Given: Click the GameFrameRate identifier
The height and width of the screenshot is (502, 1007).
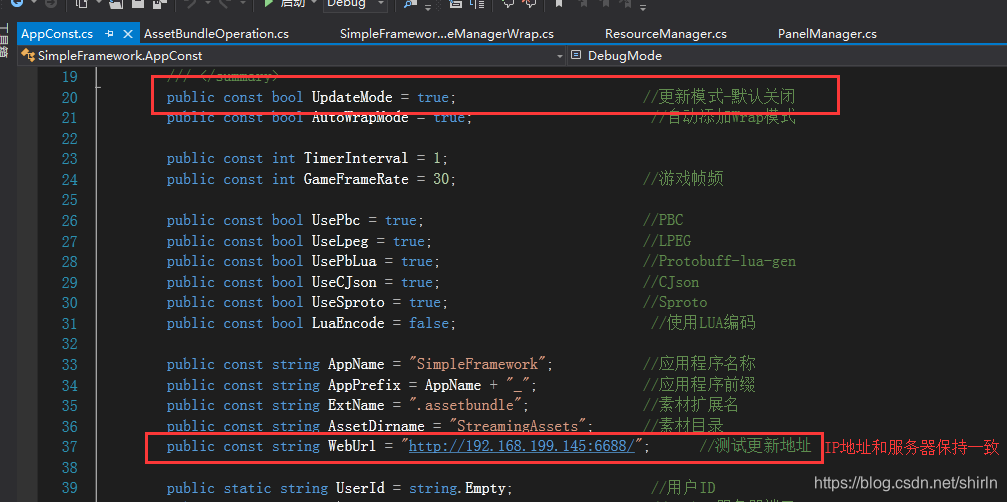Looking at the screenshot, I should (x=356, y=179).
